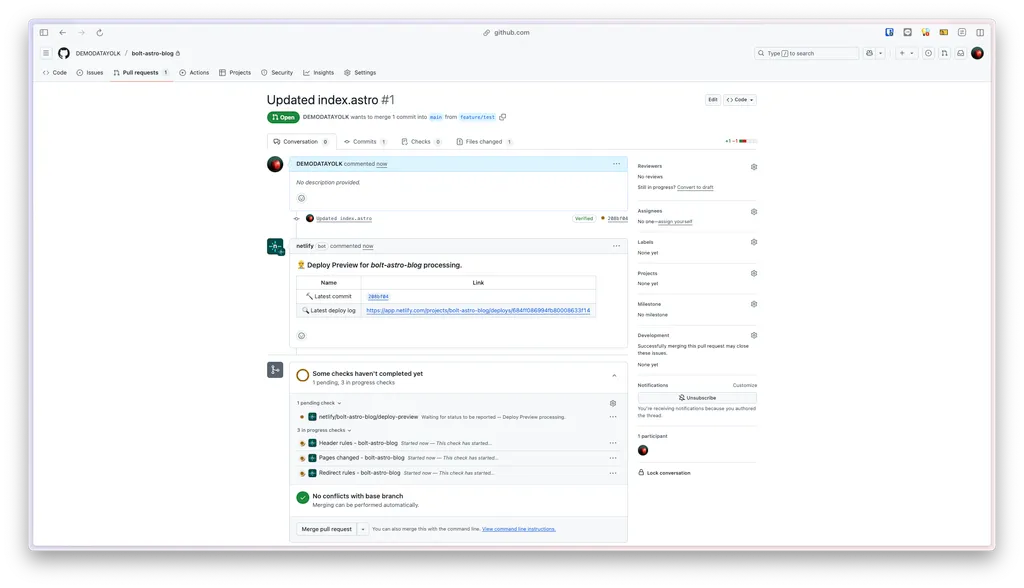Open checks settings gear icon
This screenshot has height=588, width=1024.
click(613, 403)
